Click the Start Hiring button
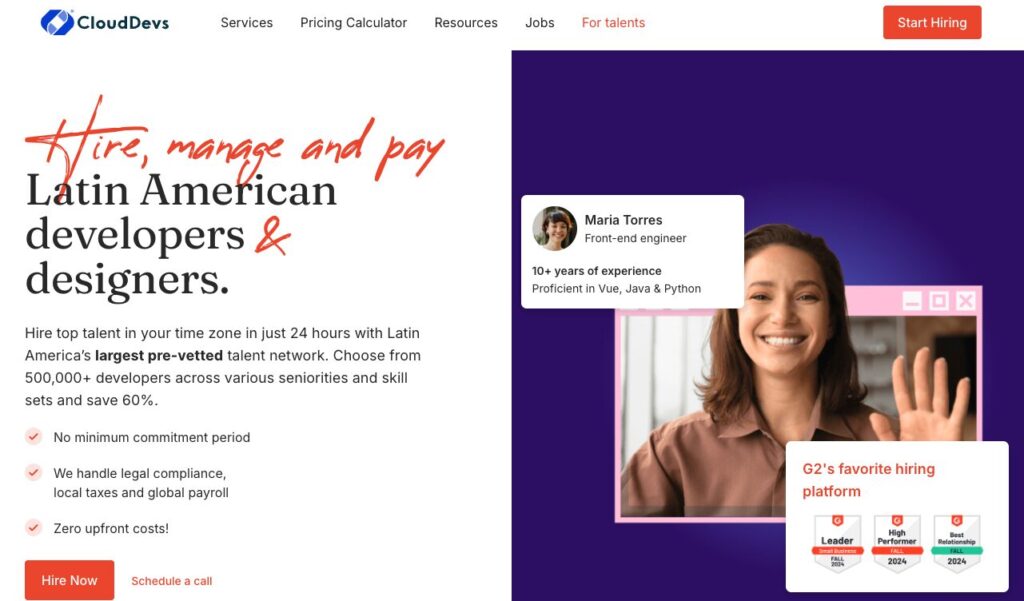Viewport: 1024px width, 601px height. (x=932, y=22)
